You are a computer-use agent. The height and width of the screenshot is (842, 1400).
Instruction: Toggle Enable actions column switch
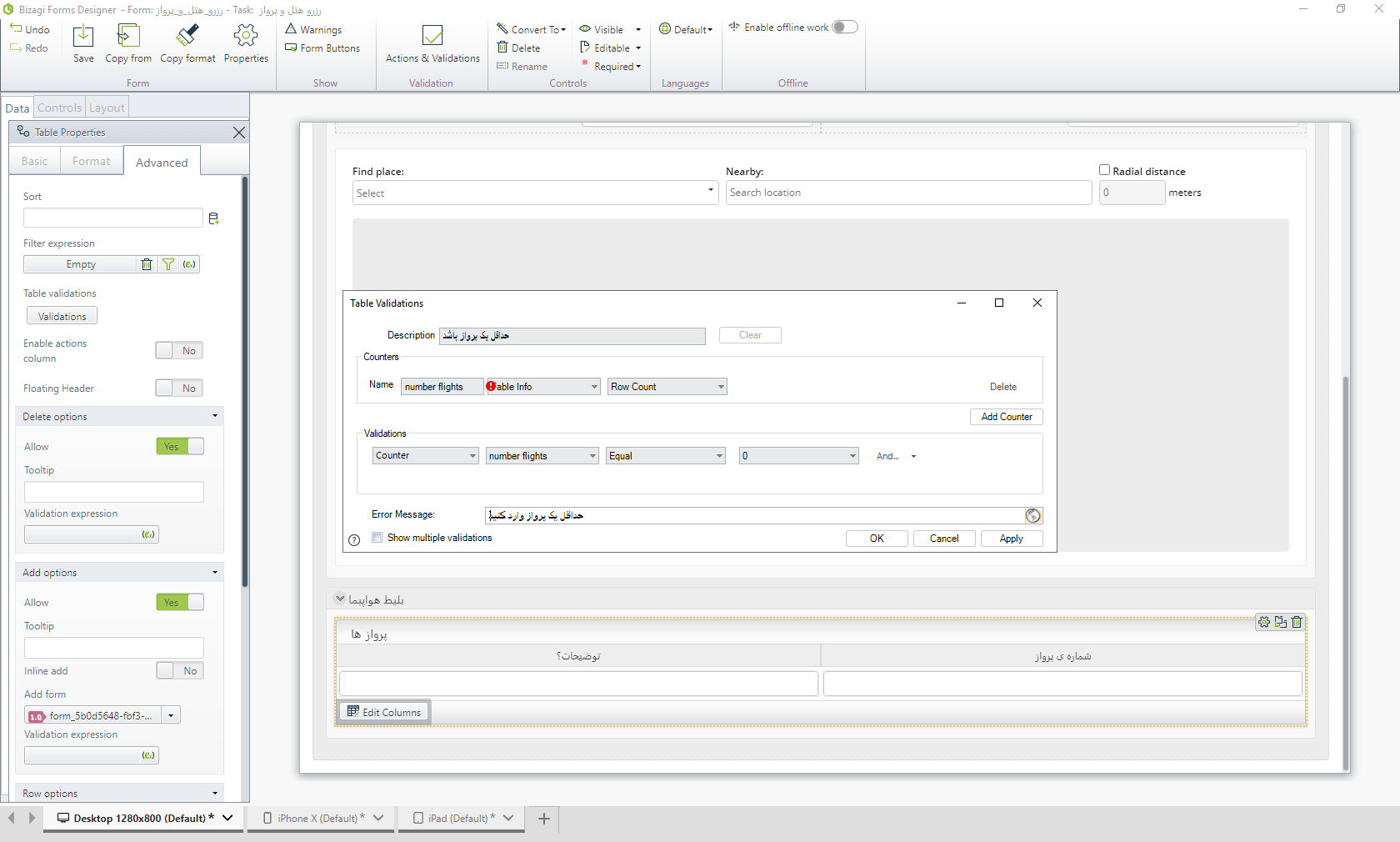click(x=179, y=350)
